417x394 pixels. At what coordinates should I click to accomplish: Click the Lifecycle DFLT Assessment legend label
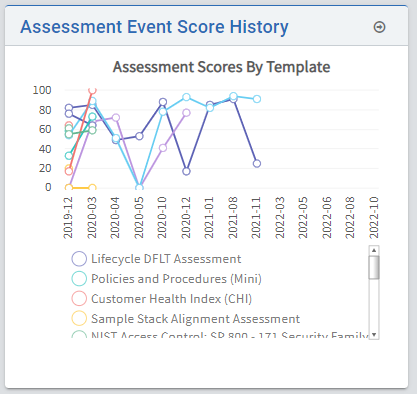coord(166,259)
